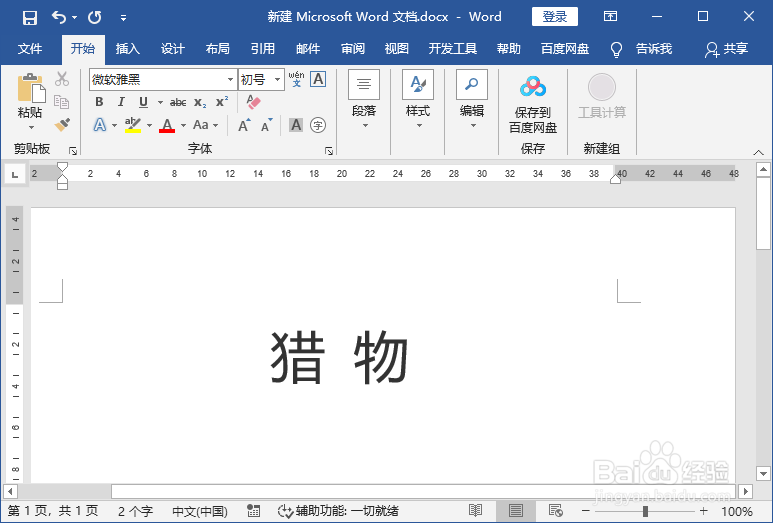Open the 段落 group button
Image resolution: width=773 pixels, height=523 pixels.
point(364,100)
